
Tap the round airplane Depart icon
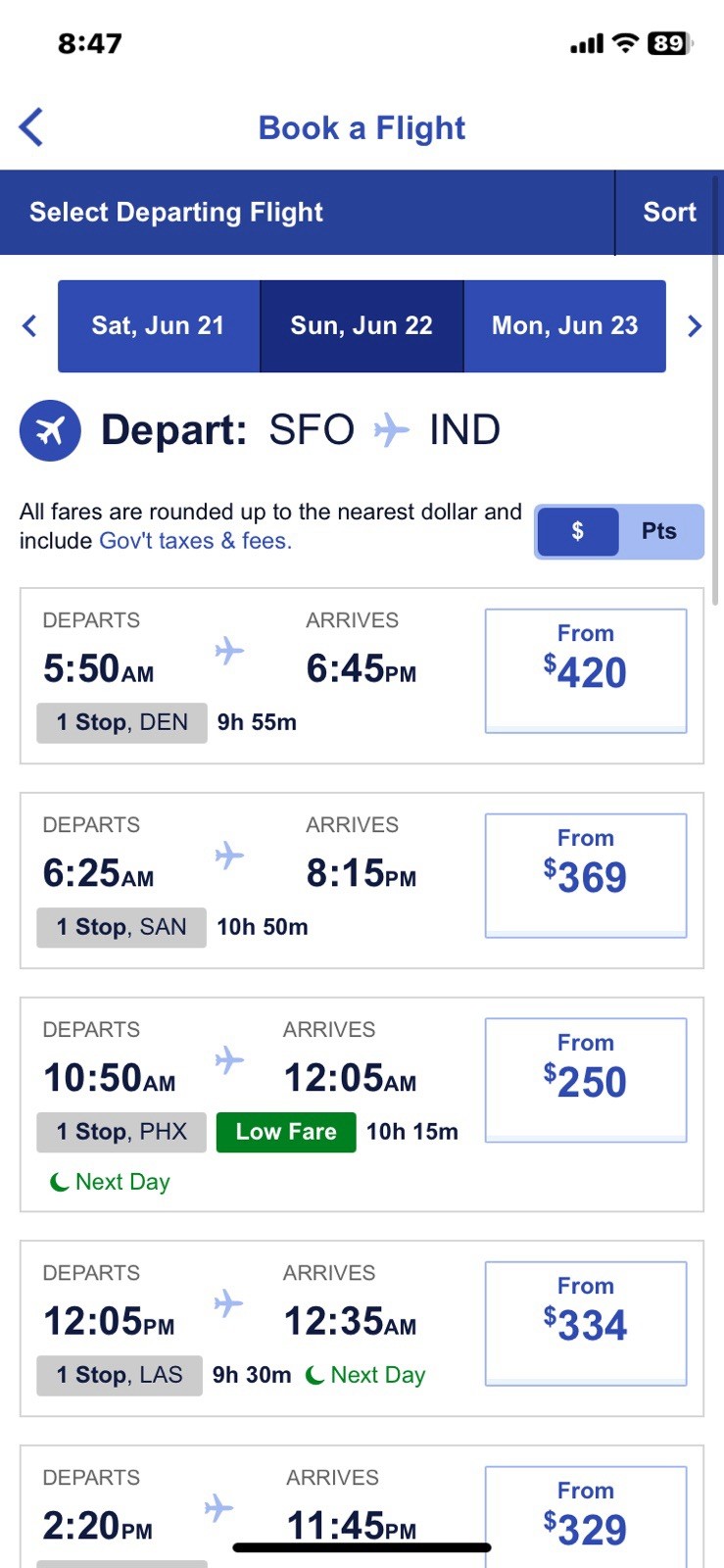point(50,430)
